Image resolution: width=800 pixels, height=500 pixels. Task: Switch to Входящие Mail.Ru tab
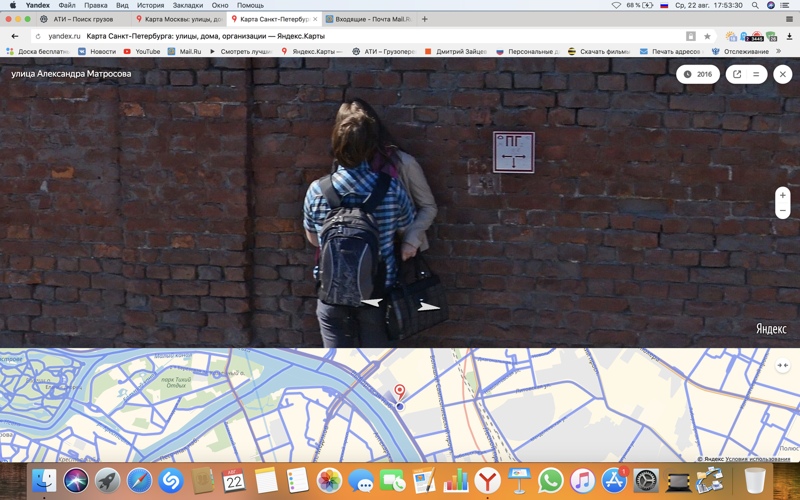(370, 19)
